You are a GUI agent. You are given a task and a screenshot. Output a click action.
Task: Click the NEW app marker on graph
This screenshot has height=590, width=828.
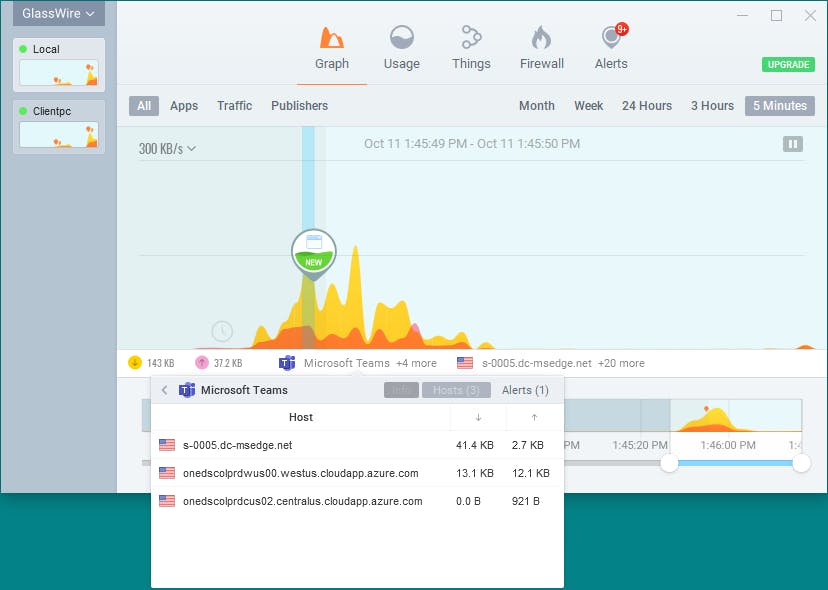(x=314, y=254)
